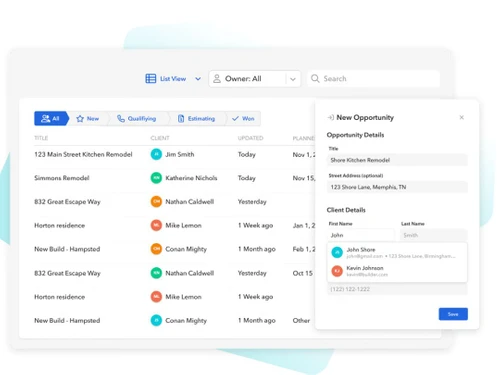
Task: Open 123 Main Street Kitchen Remodel
Action: point(83,154)
